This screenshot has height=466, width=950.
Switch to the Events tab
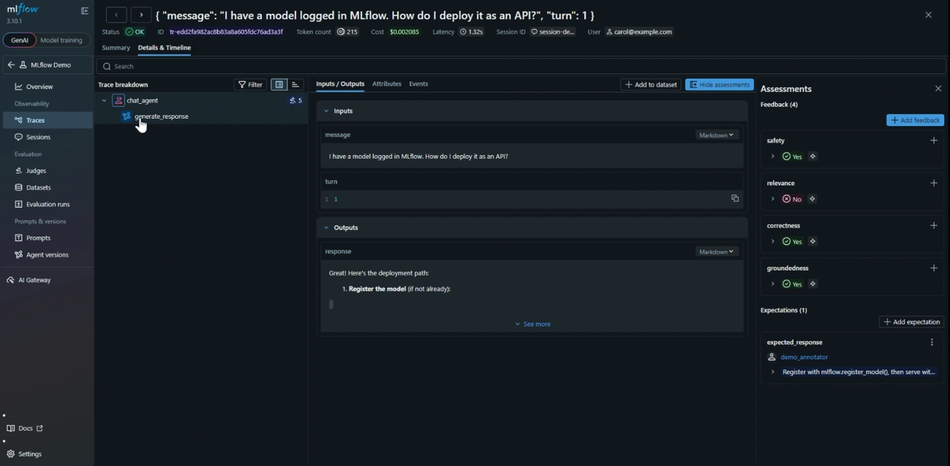tap(419, 84)
